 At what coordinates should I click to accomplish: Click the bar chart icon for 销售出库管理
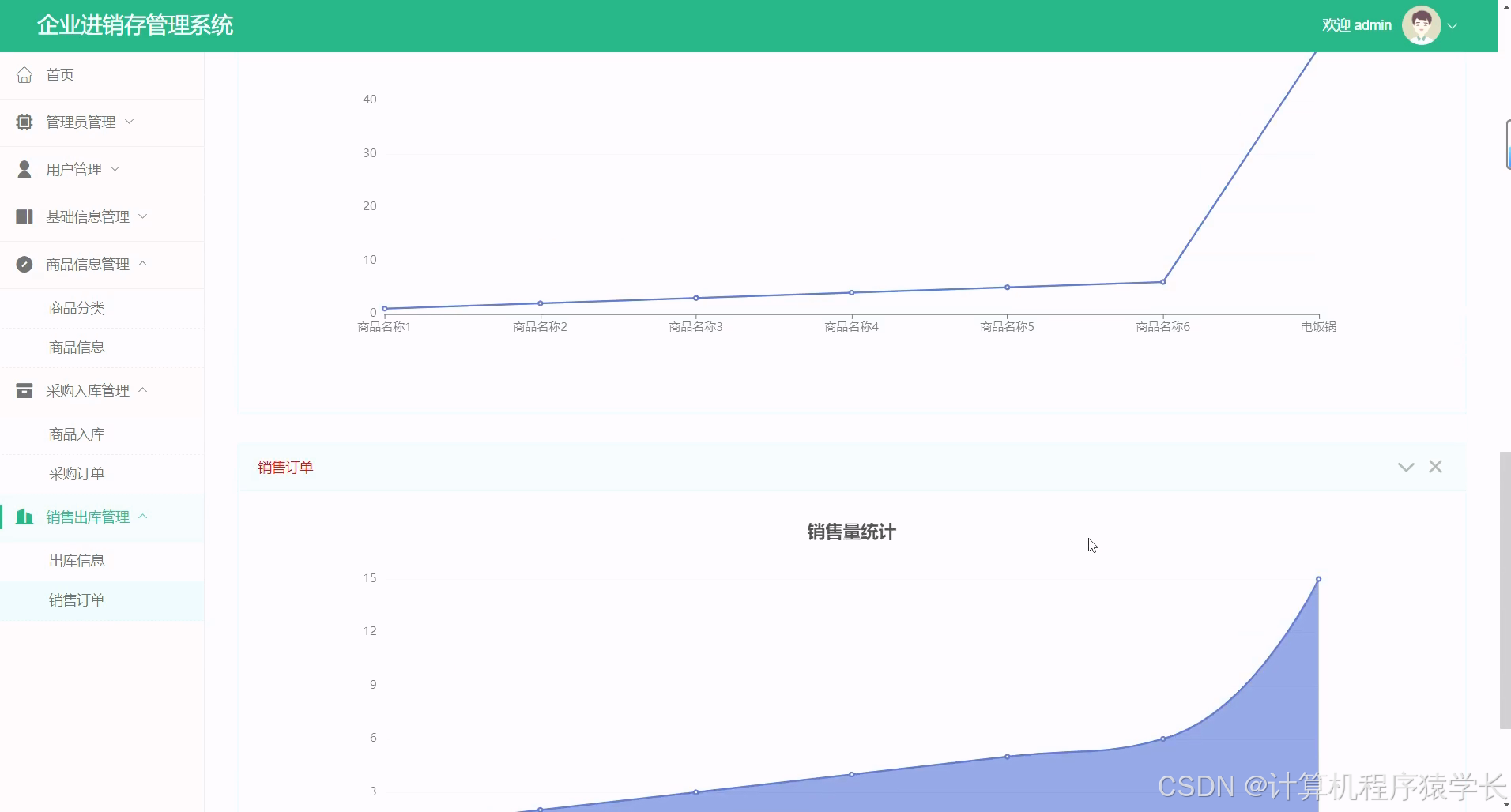(x=24, y=517)
